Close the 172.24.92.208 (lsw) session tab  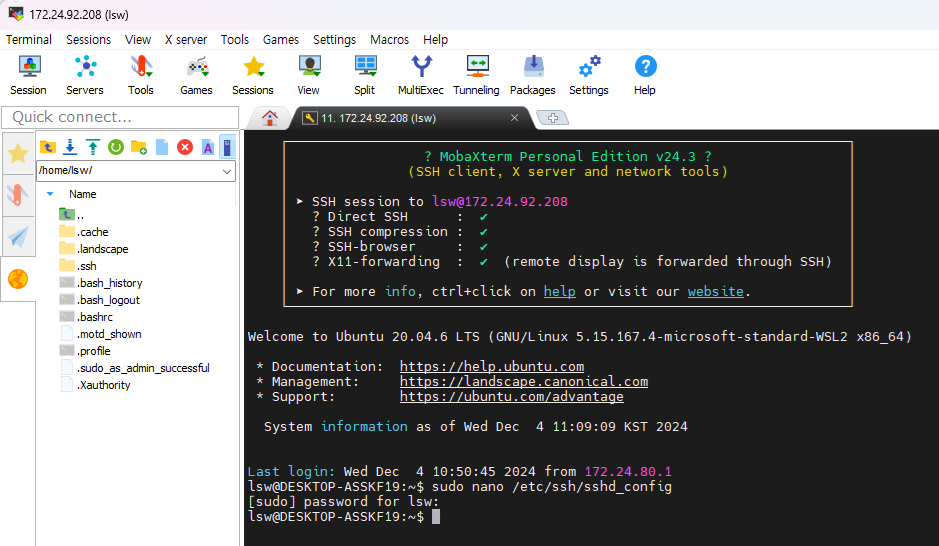(514, 118)
